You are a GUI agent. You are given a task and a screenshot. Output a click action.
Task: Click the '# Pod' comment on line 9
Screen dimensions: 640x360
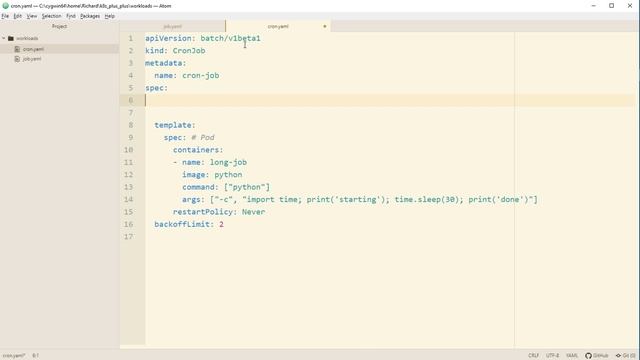(x=203, y=138)
